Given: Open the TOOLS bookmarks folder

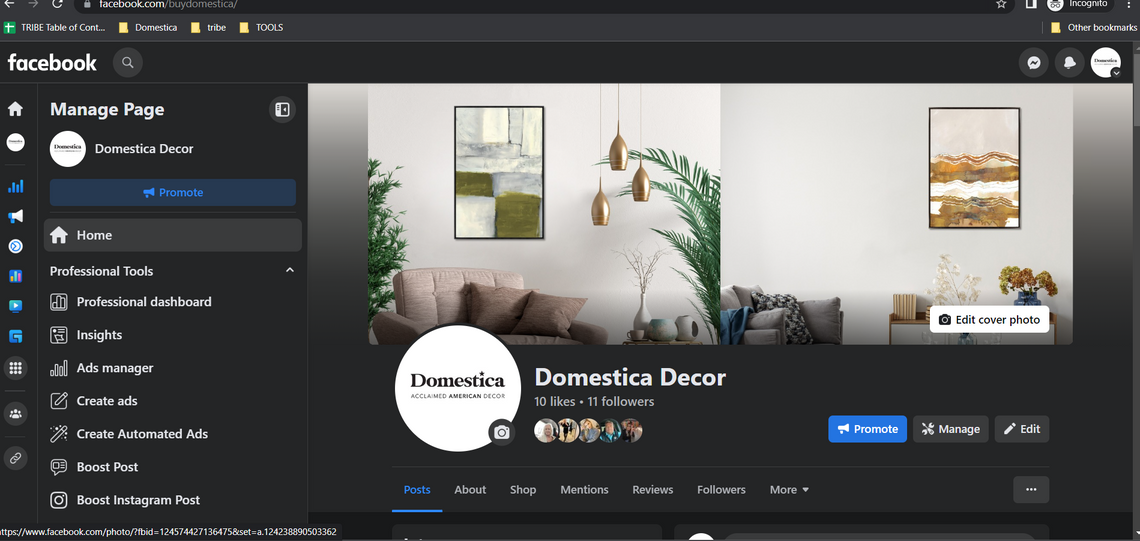Looking at the screenshot, I should point(260,28).
